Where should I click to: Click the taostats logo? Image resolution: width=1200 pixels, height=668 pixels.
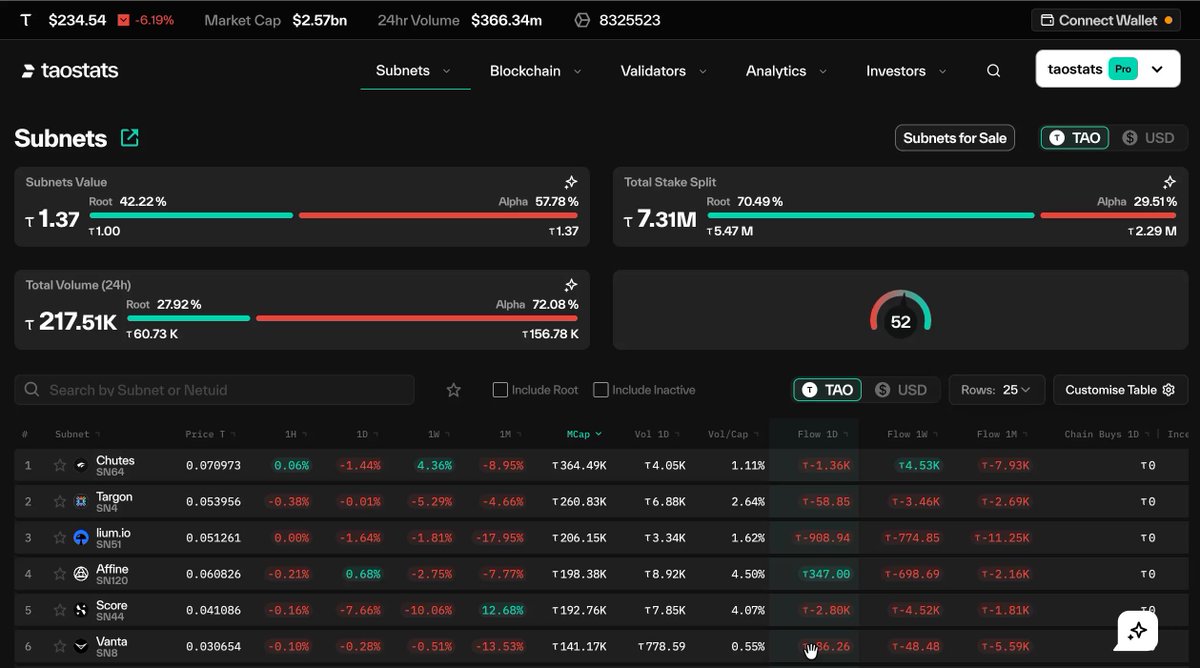point(70,71)
